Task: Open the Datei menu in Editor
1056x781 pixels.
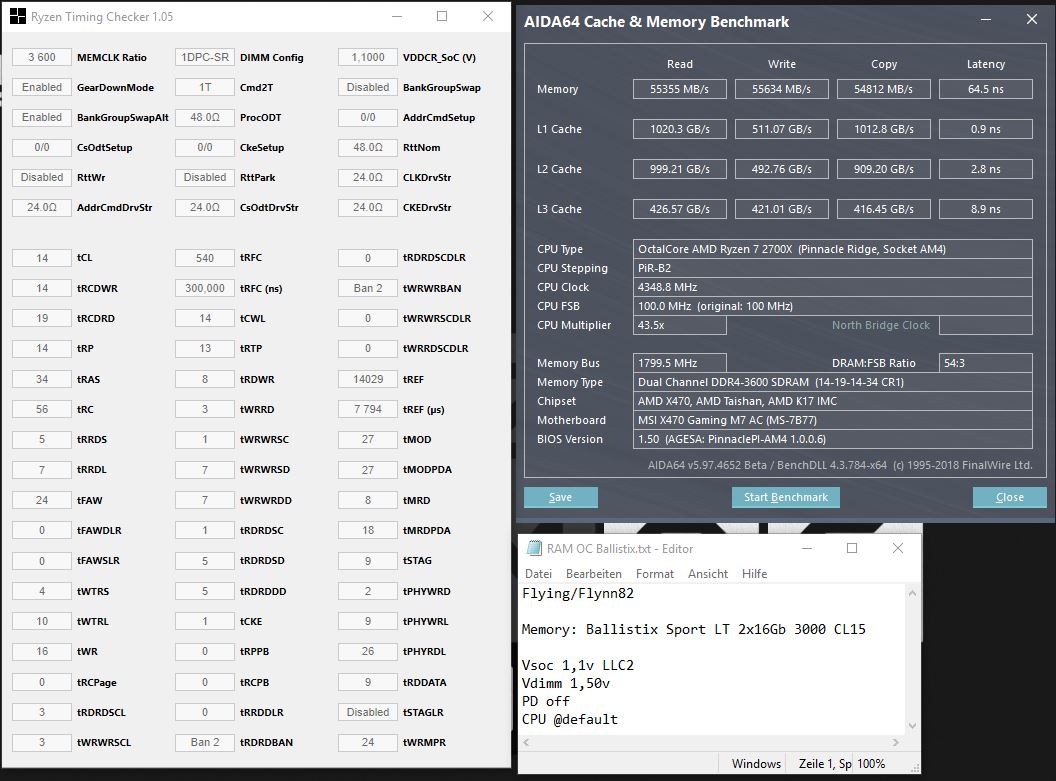Action: (538, 574)
